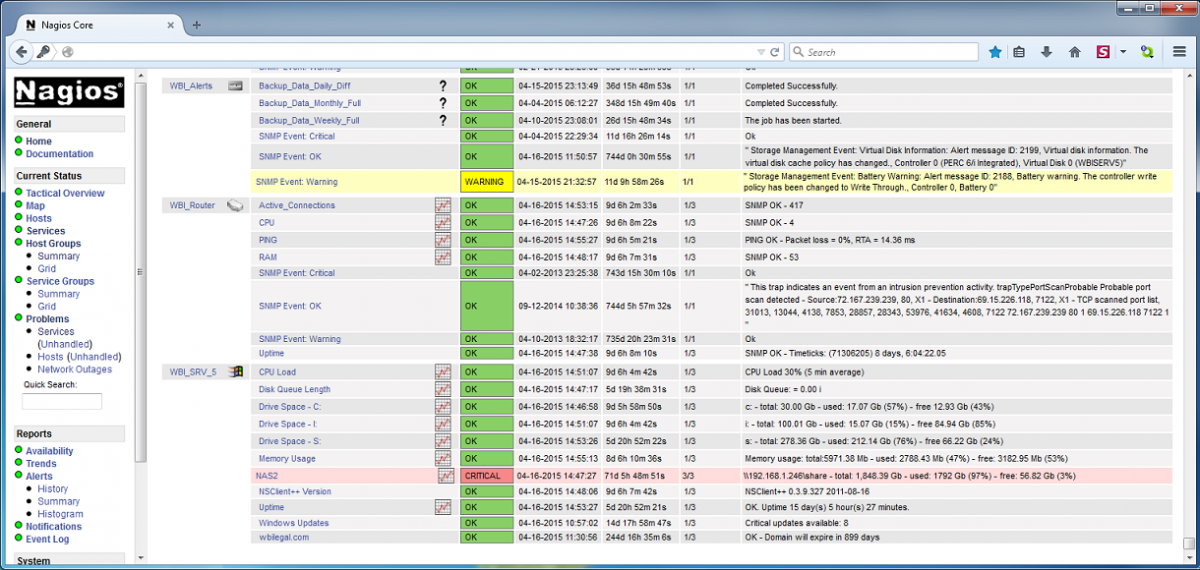
Task: Open the Home link in sidebar
Action: click(x=38, y=141)
